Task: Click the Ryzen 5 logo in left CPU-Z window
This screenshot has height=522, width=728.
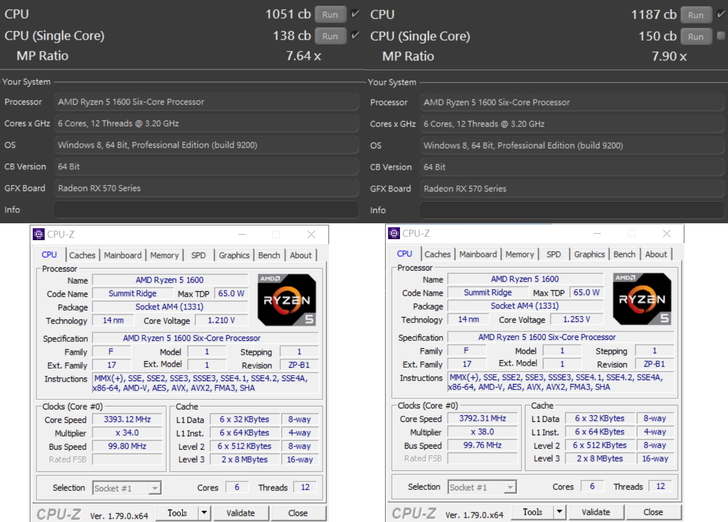Action: point(286,298)
